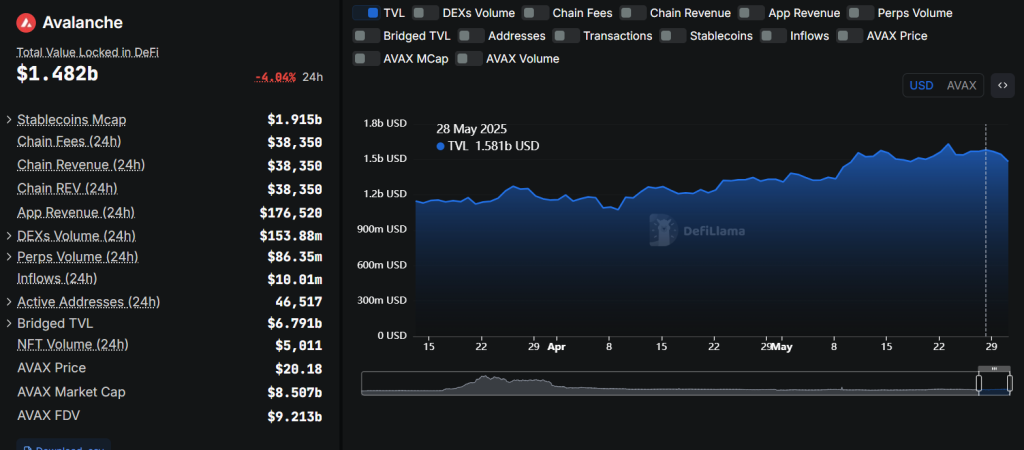Enable the Perps Volume toggle
Viewport: 1024px width, 450px height.
click(861, 13)
